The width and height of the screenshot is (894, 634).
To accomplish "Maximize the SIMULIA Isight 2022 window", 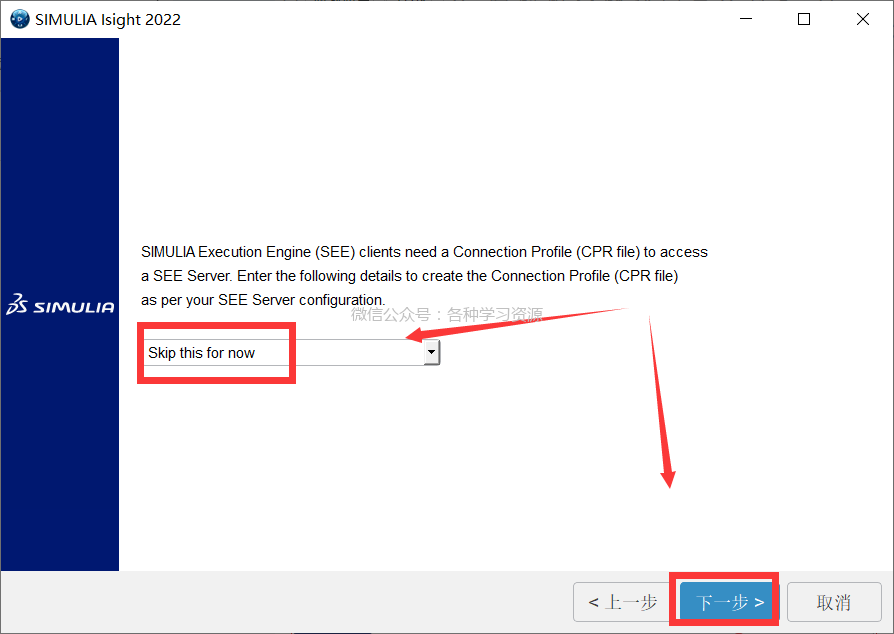I will (x=804, y=19).
